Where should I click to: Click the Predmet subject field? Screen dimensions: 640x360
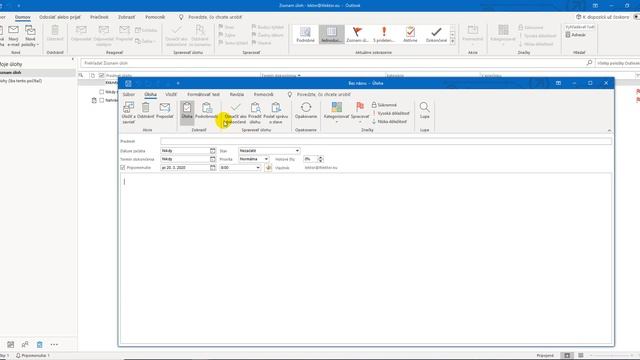386,141
